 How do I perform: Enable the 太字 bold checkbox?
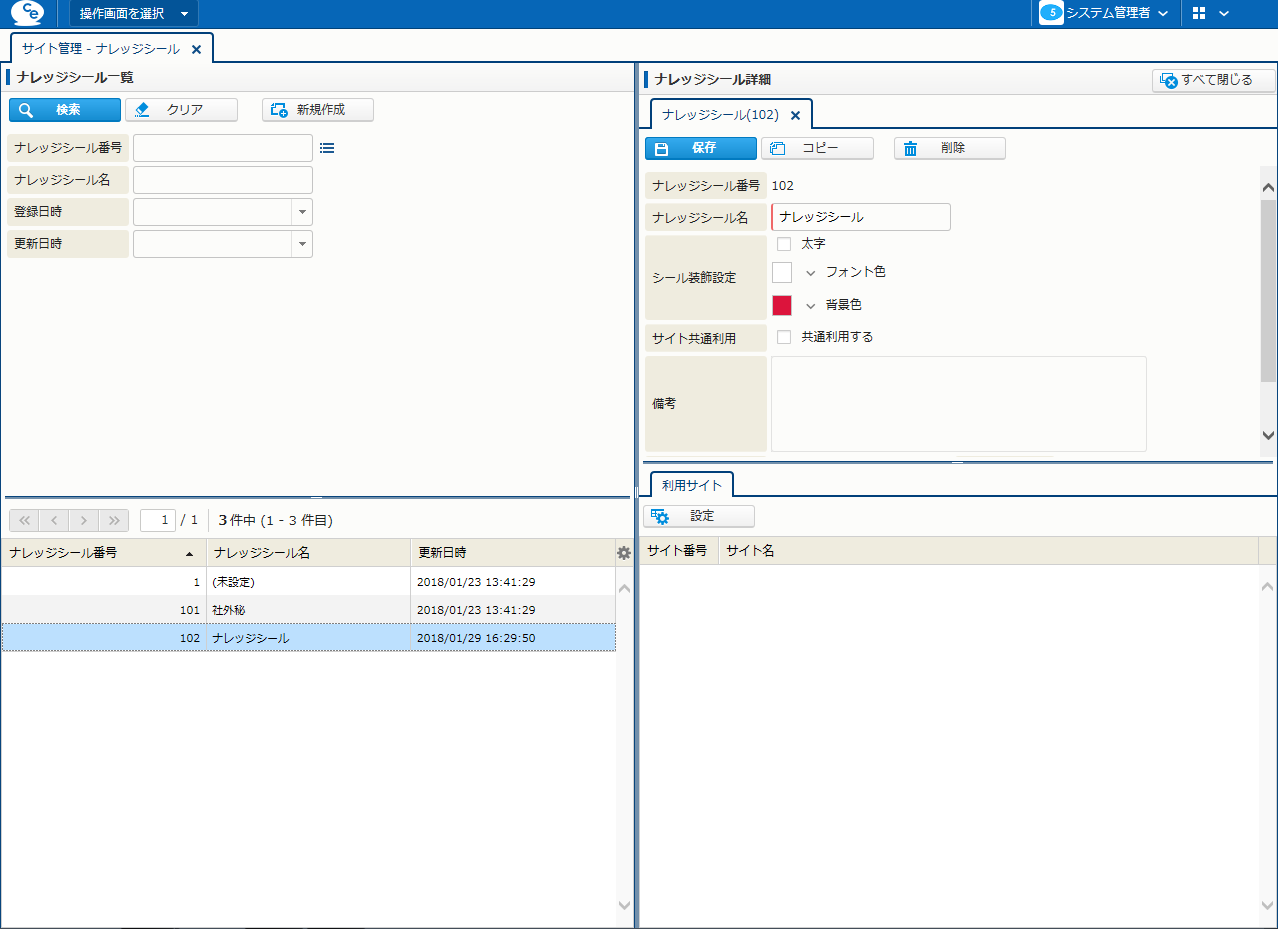[x=784, y=244]
